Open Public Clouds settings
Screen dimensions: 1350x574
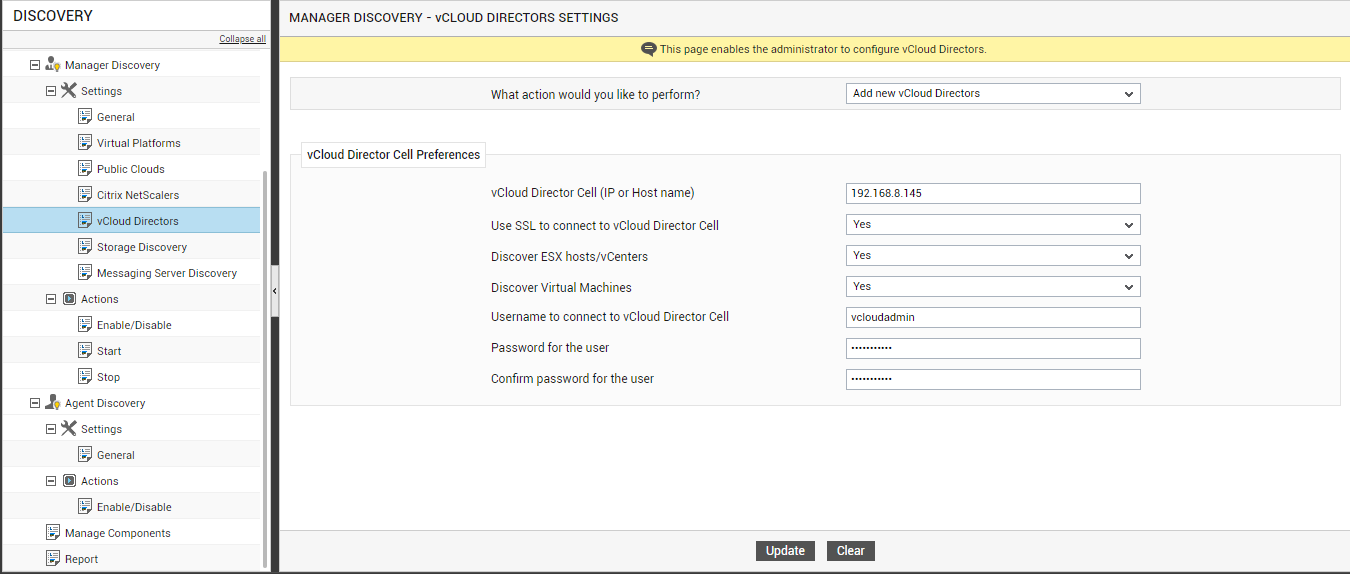[x=131, y=169]
